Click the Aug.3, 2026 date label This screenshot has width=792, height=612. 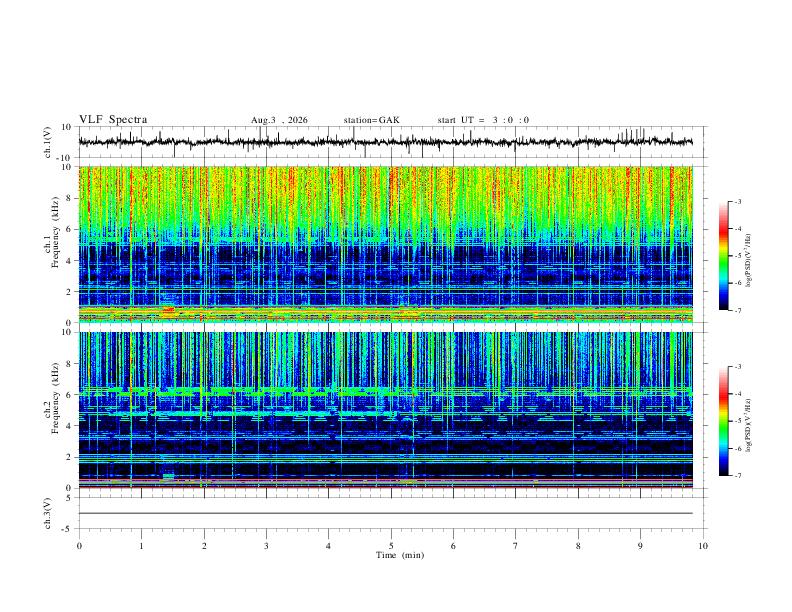[279, 120]
